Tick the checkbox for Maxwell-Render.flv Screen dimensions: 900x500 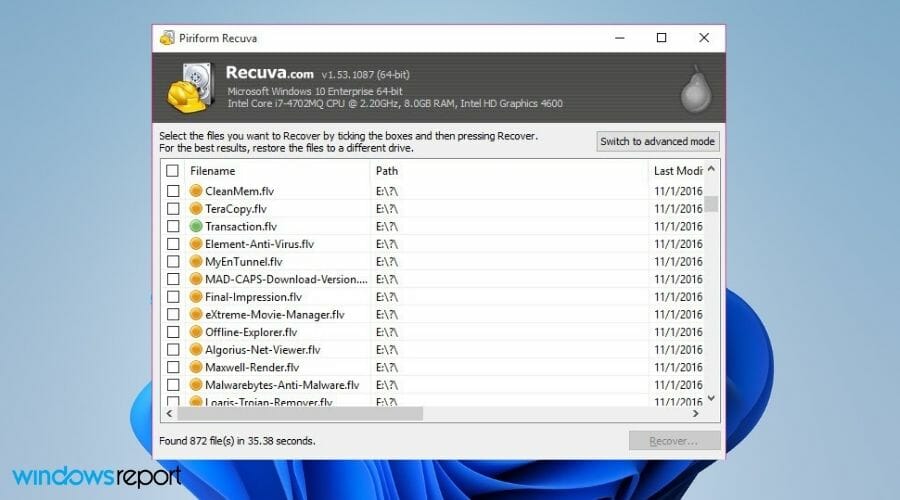point(173,367)
